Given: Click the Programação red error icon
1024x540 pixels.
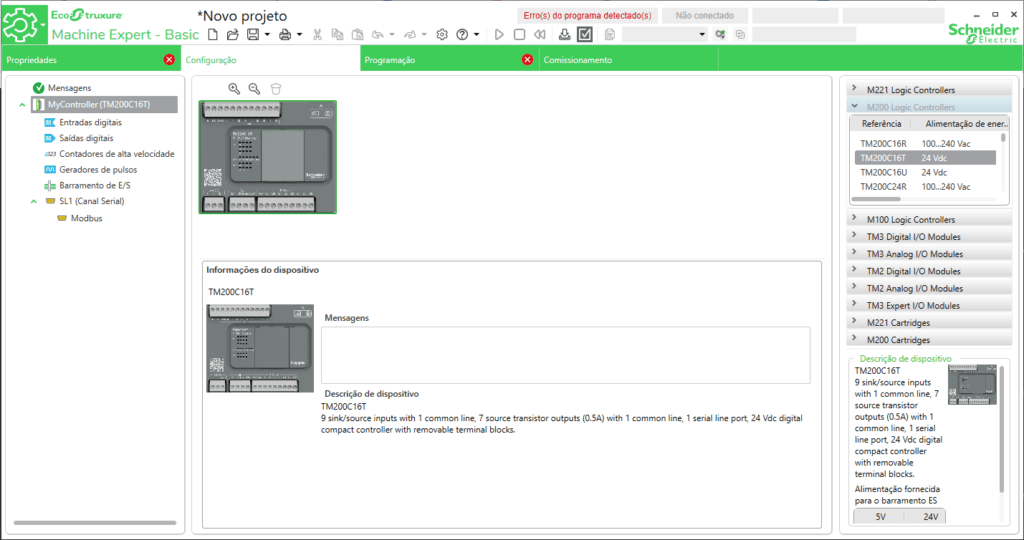Looking at the screenshot, I should pyautogui.click(x=528, y=59).
